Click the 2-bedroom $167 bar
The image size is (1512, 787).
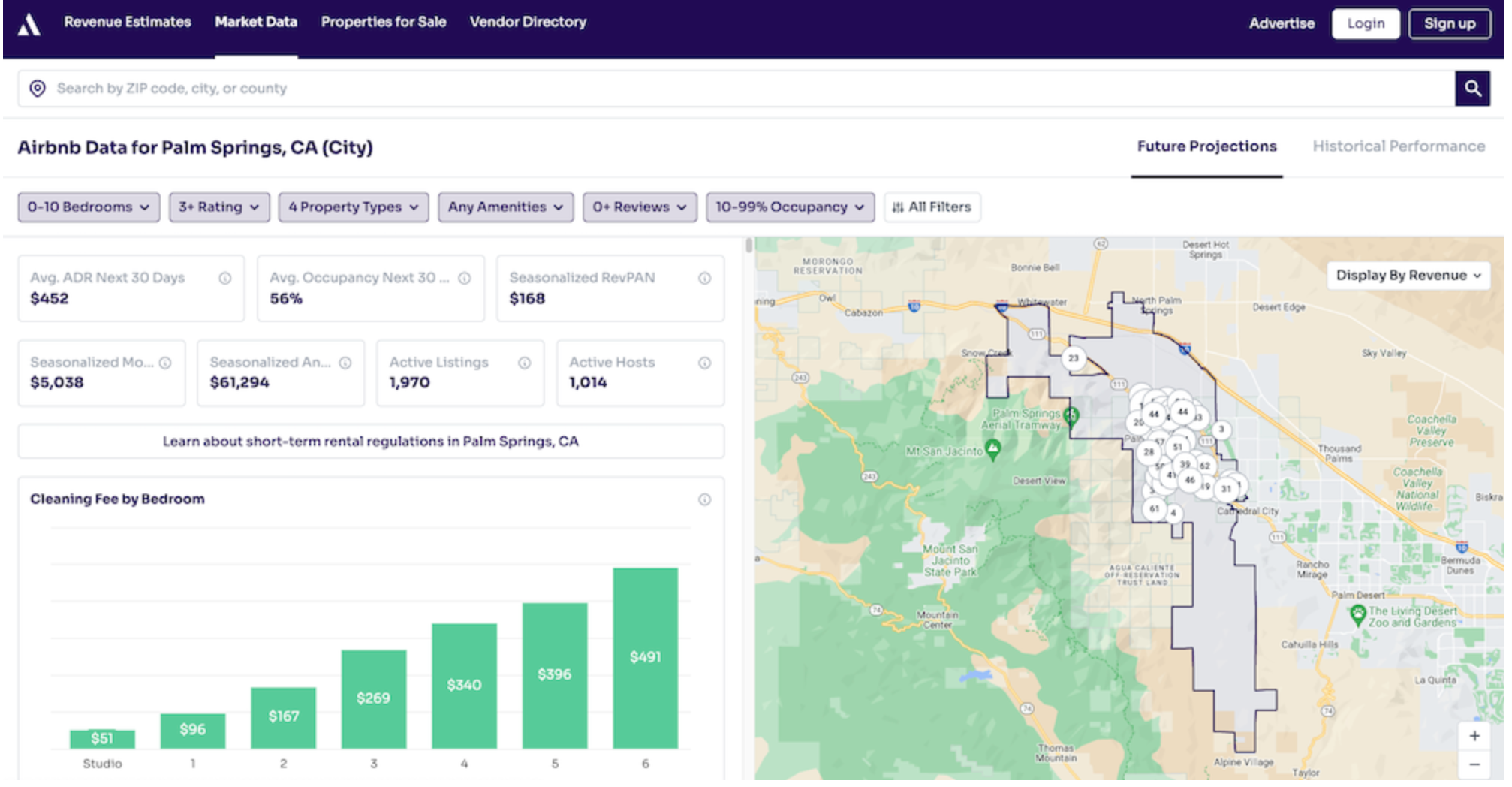point(283,718)
